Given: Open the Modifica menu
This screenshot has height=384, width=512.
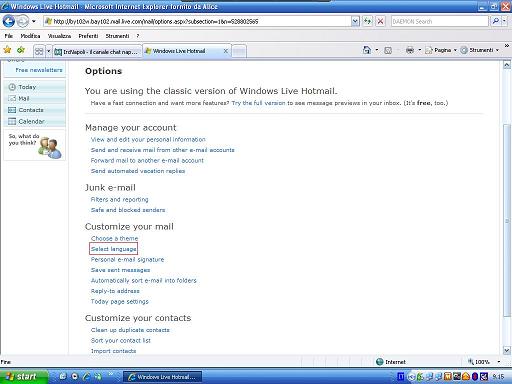Looking at the screenshot, I should point(30,36).
